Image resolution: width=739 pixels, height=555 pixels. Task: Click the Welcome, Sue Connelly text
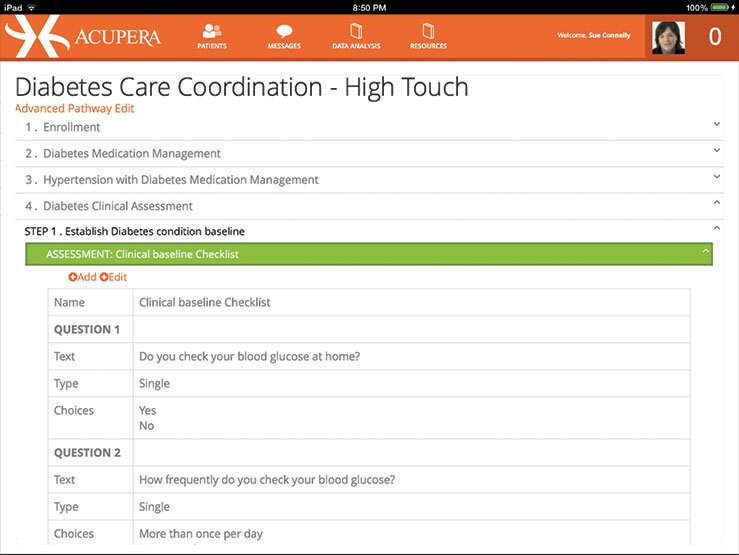pyautogui.click(x=593, y=35)
